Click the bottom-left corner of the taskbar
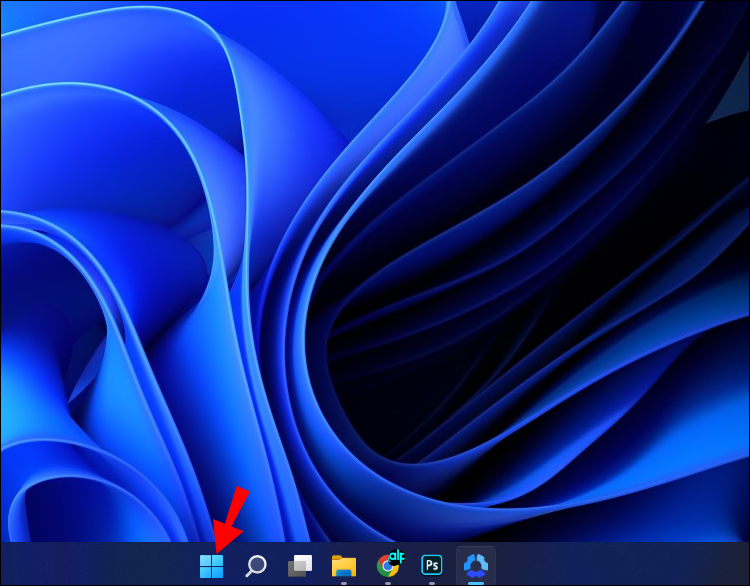 click(4, 580)
